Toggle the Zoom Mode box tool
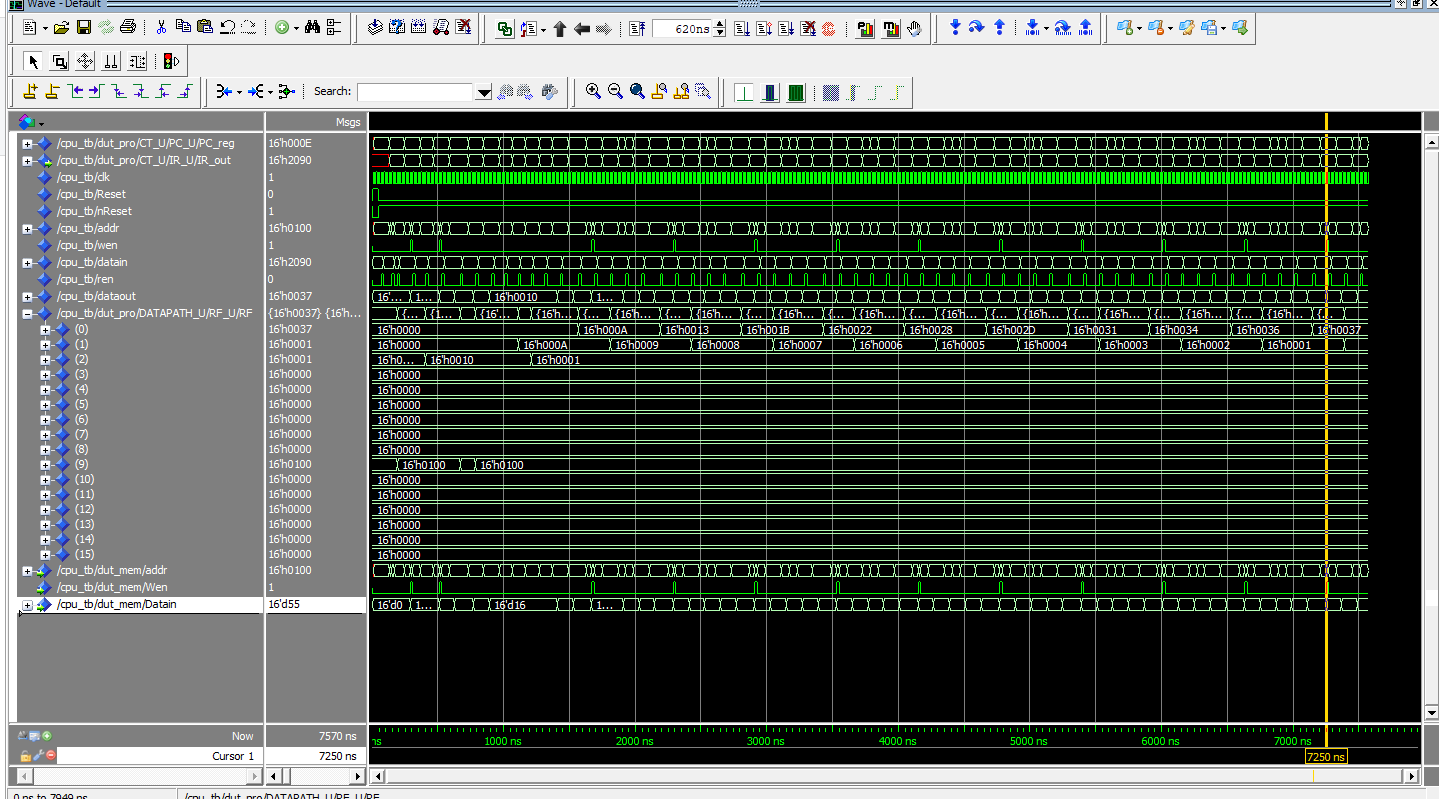 point(59,62)
